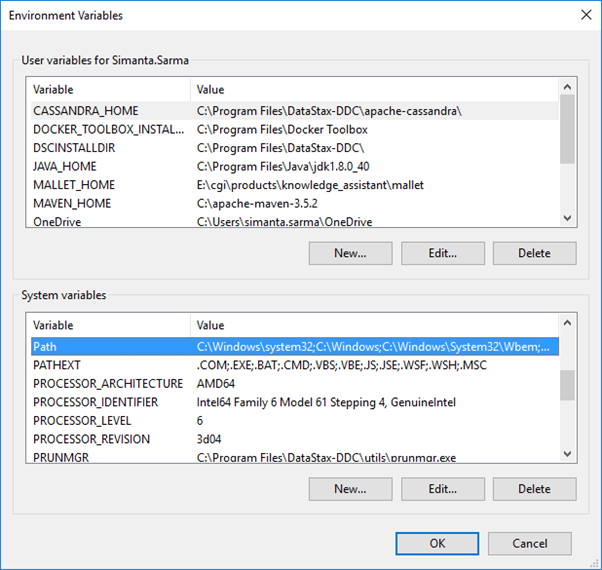Select the JAVA_HOME user variable row

point(295,166)
